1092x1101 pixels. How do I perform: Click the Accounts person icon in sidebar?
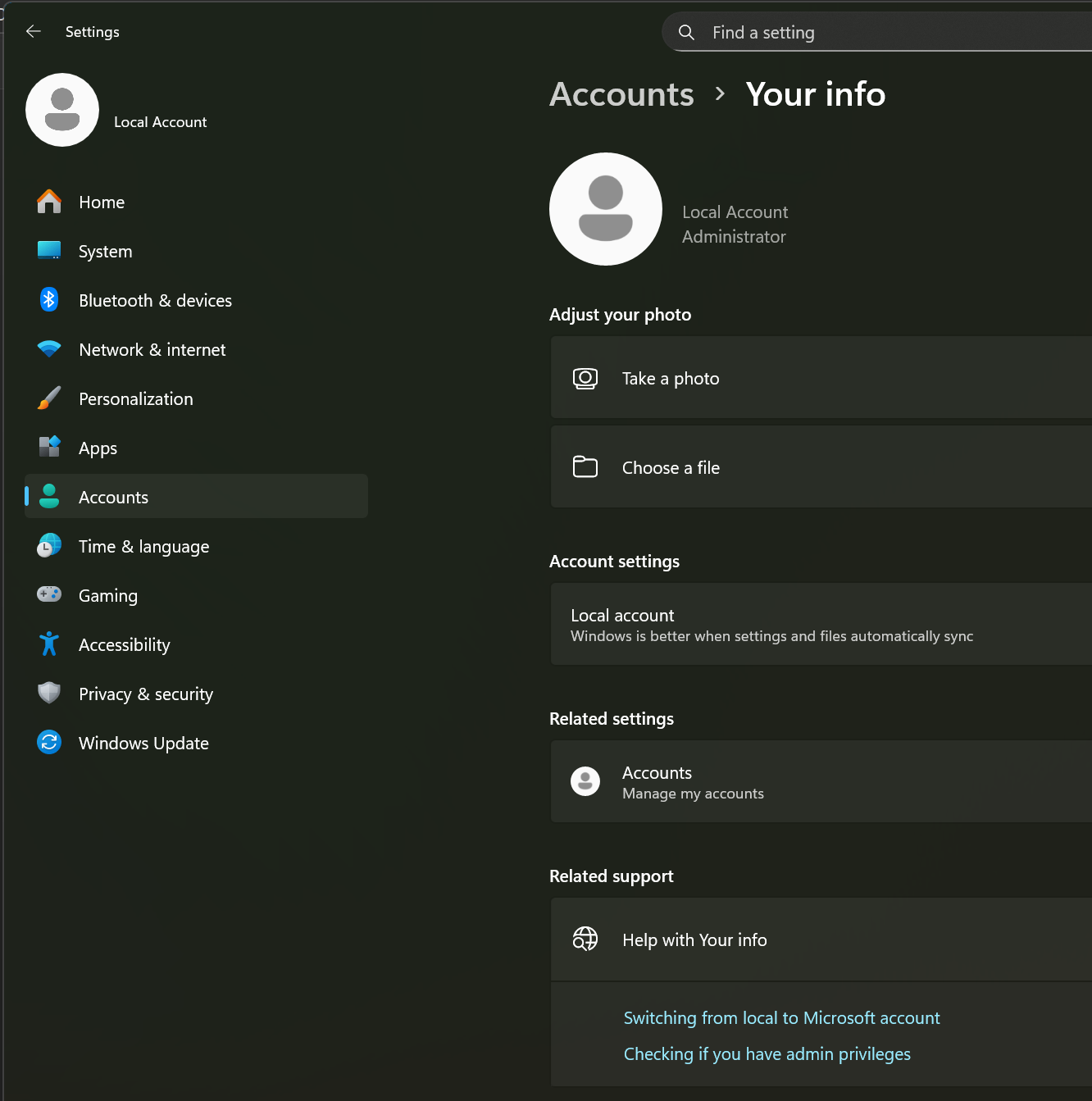[49, 497]
